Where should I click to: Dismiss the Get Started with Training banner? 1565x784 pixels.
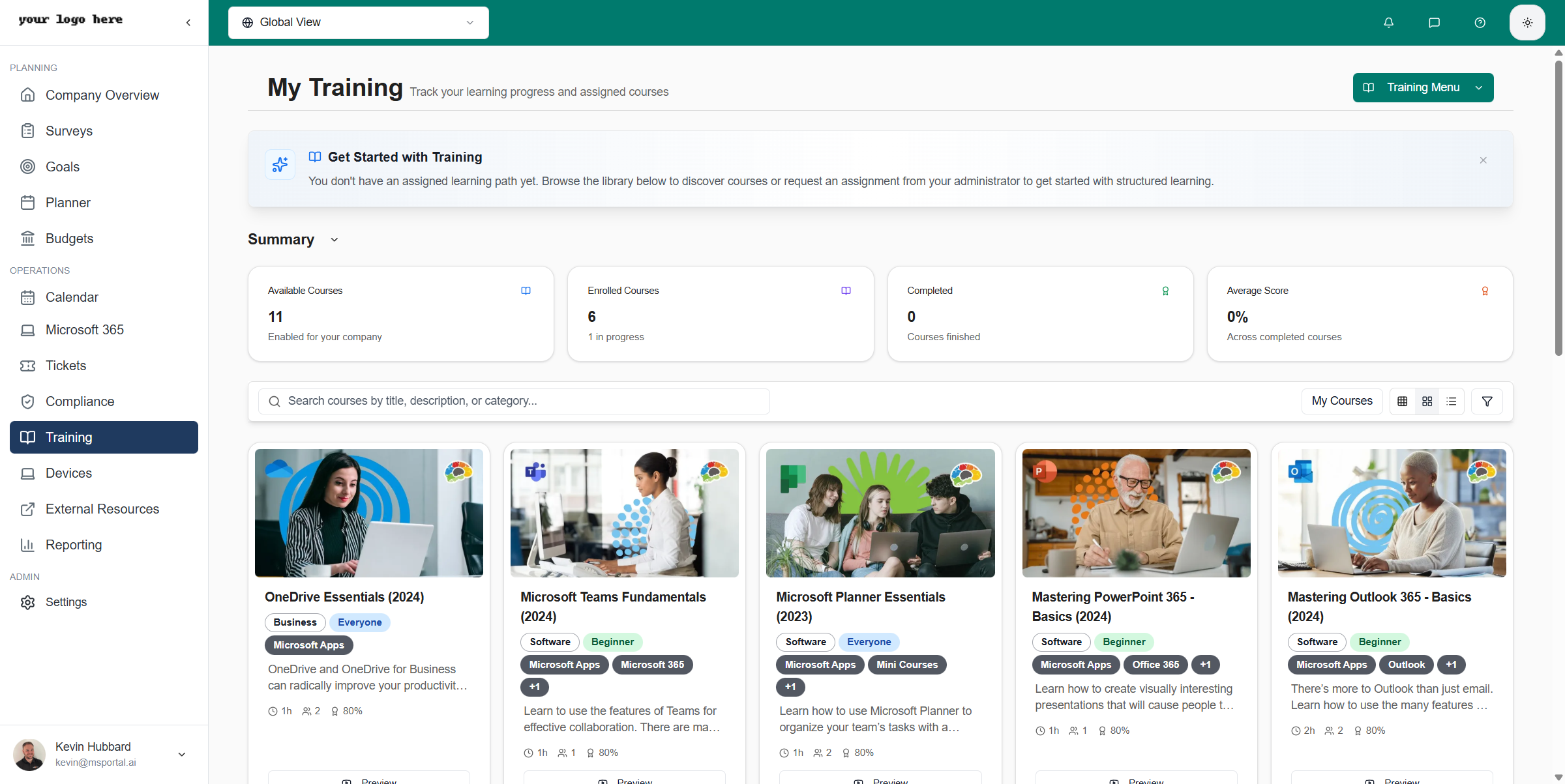tap(1483, 160)
